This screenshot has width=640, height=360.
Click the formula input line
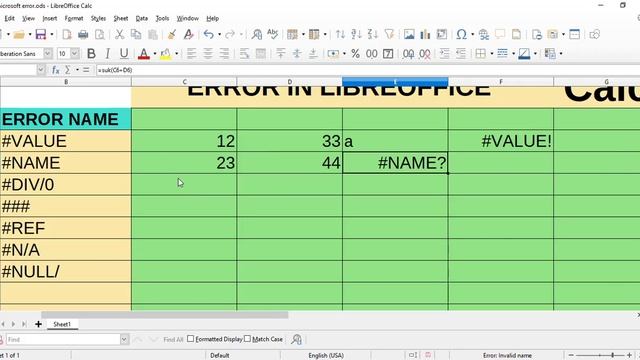coord(367,70)
